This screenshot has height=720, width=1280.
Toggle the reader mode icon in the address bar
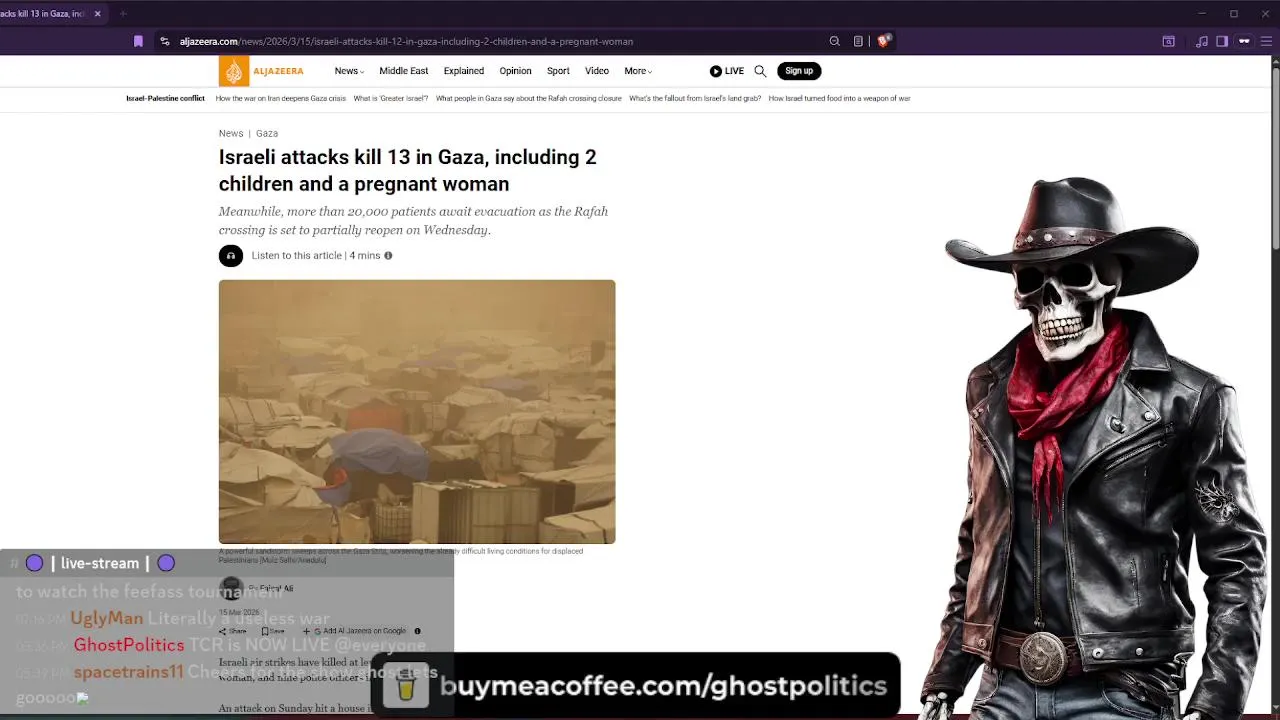(x=858, y=41)
